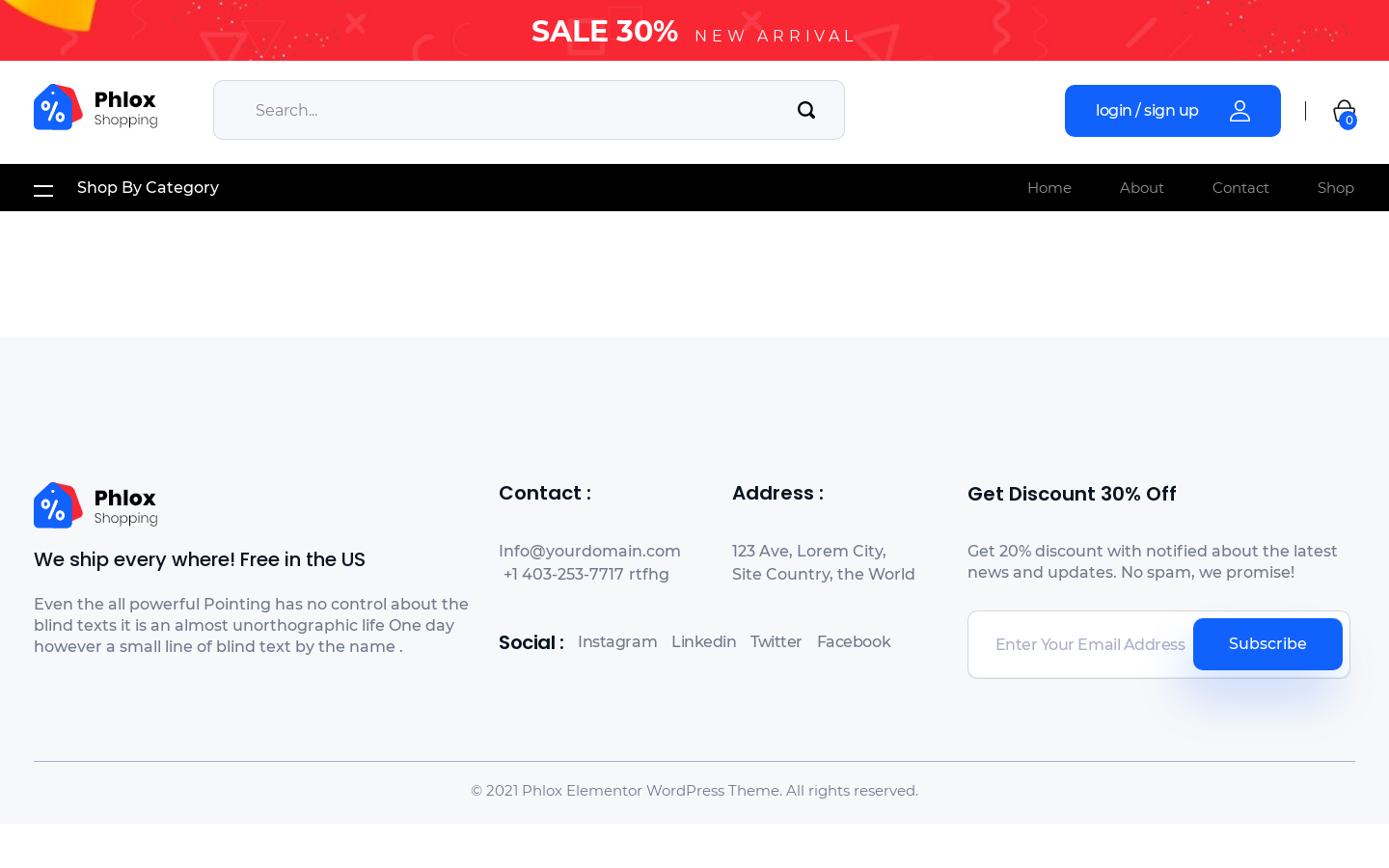Expand Shop By Category menu
The height and width of the screenshot is (868, 1389).
coord(148,188)
